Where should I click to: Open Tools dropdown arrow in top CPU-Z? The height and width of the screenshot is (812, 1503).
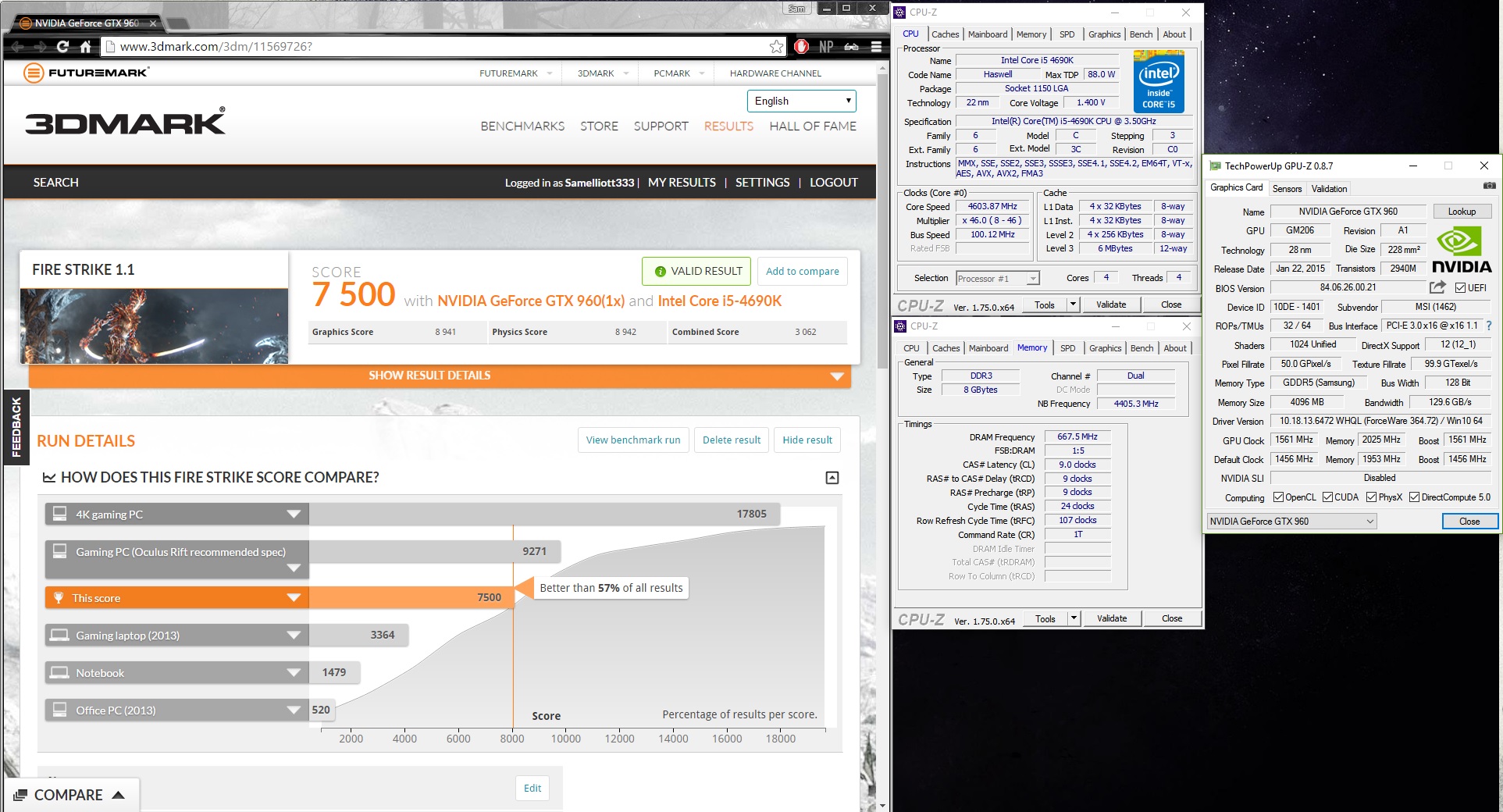(x=1073, y=304)
